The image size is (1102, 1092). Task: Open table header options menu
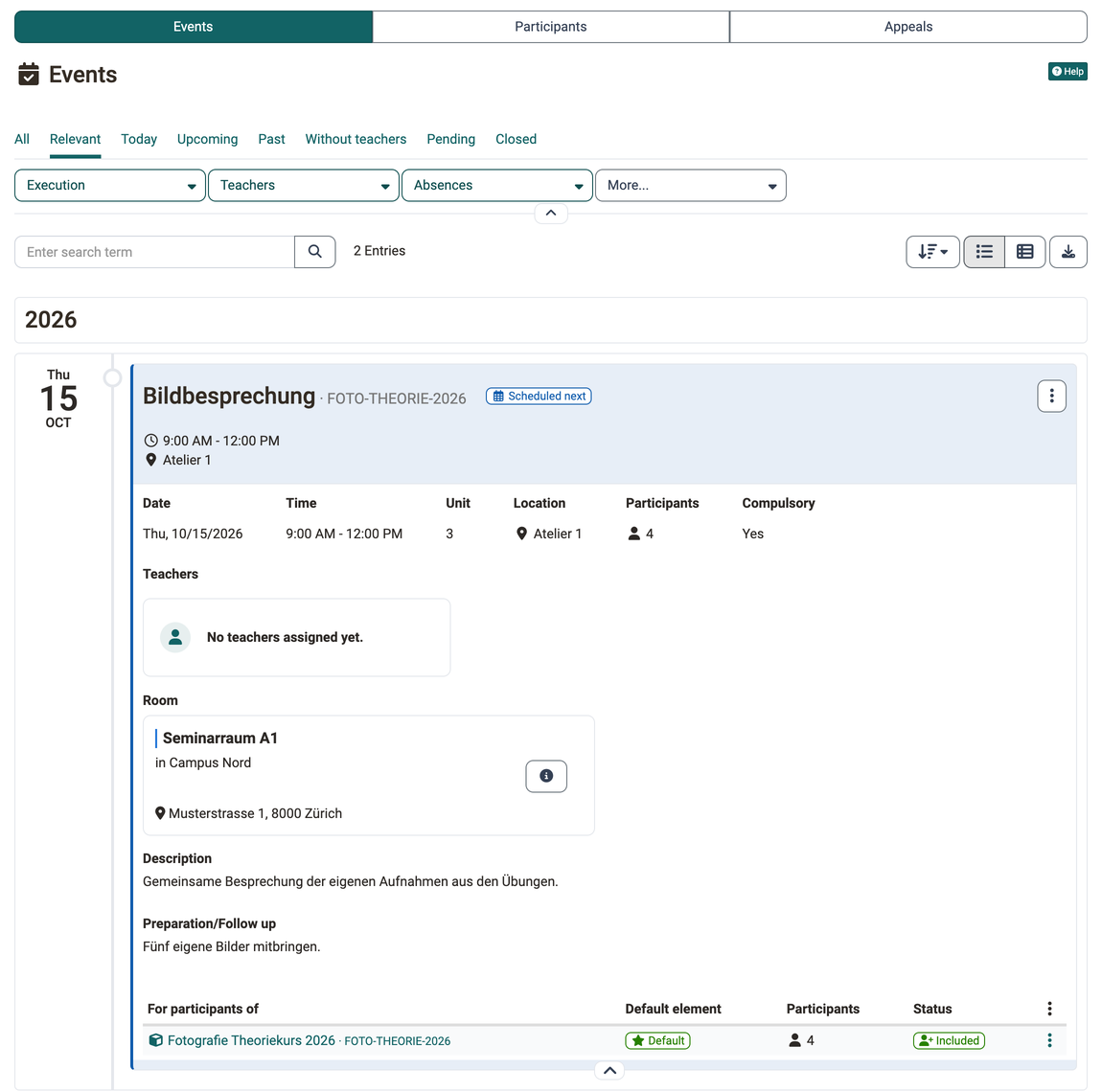pos(1049,1009)
